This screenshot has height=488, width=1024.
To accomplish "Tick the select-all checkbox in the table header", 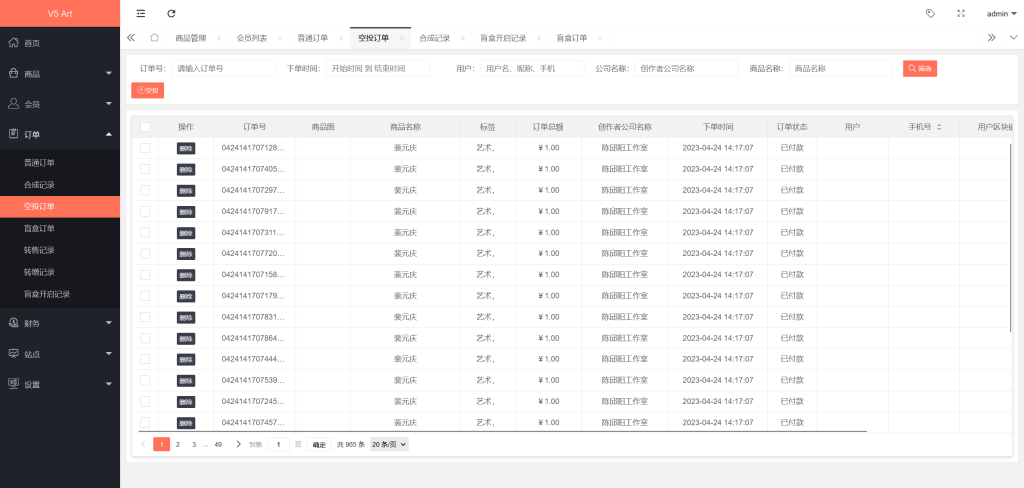I will 145,127.
